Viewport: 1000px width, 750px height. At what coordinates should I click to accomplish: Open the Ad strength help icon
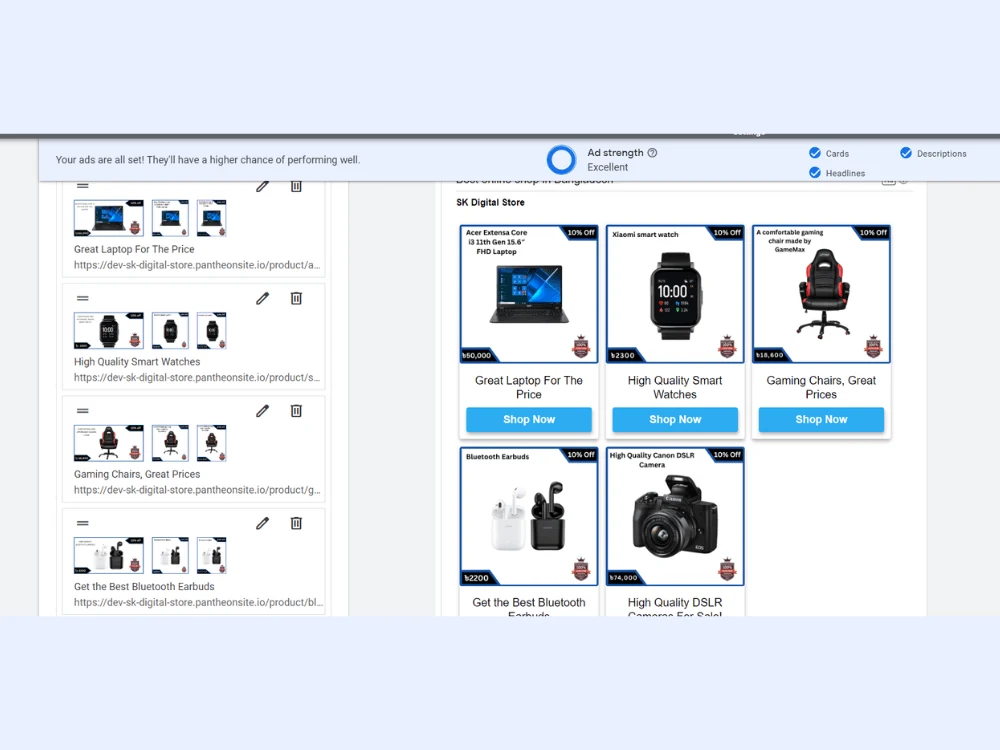tap(652, 152)
